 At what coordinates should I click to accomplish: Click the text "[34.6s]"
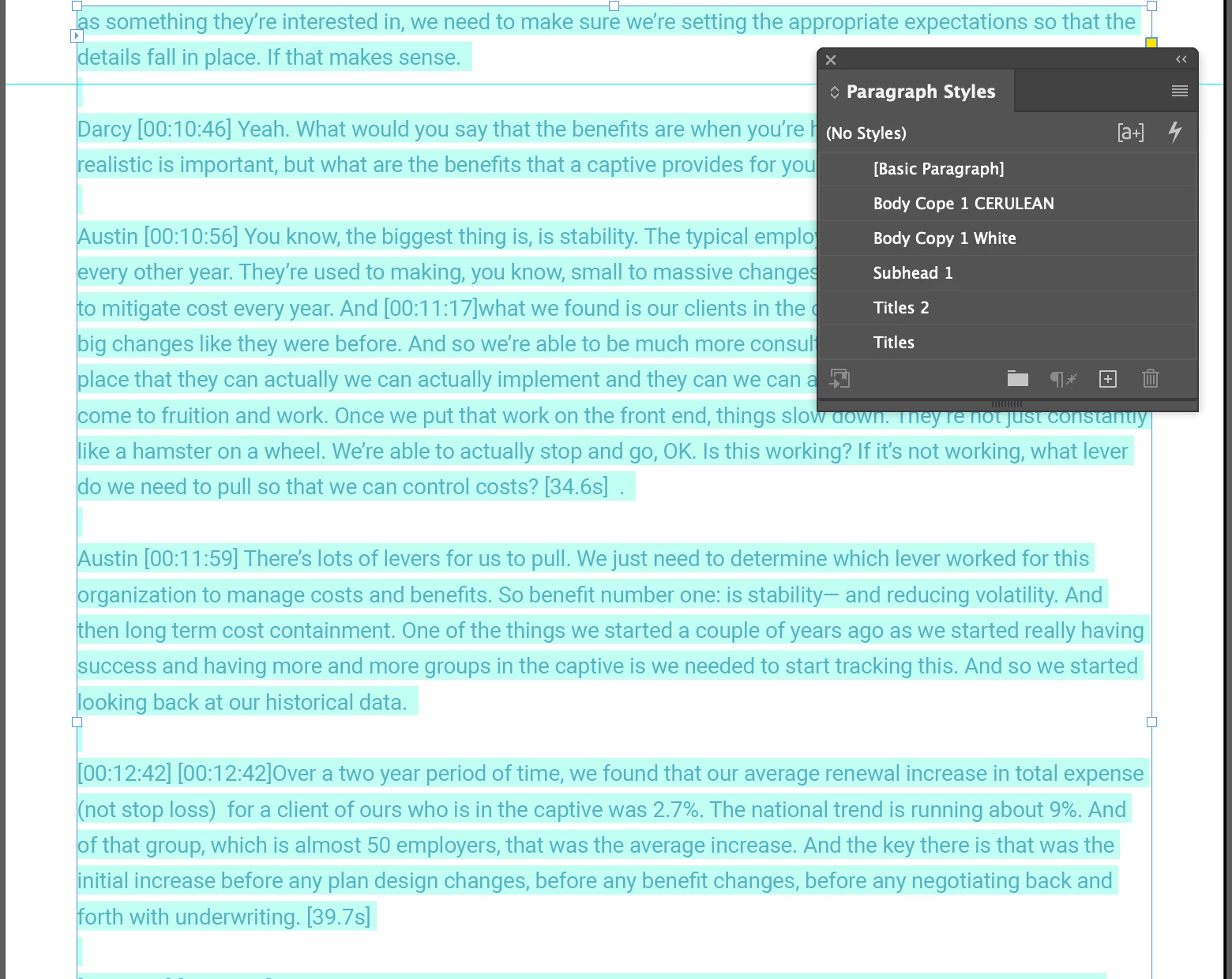pyautogui.click(x=576, y=487)
